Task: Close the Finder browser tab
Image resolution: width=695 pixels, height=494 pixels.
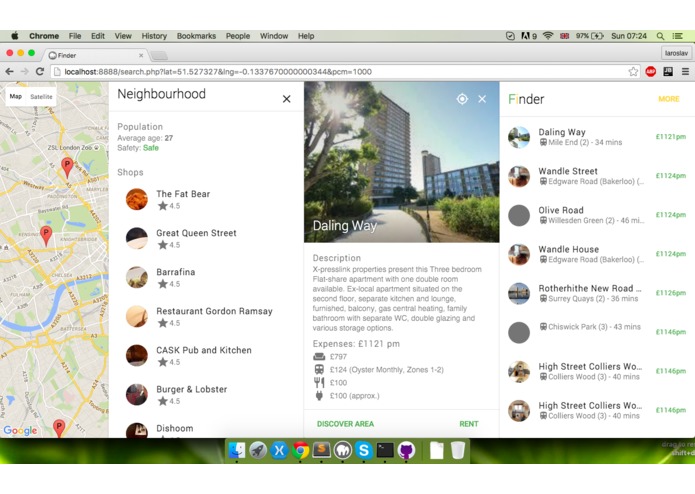Action: coord(141,55)
